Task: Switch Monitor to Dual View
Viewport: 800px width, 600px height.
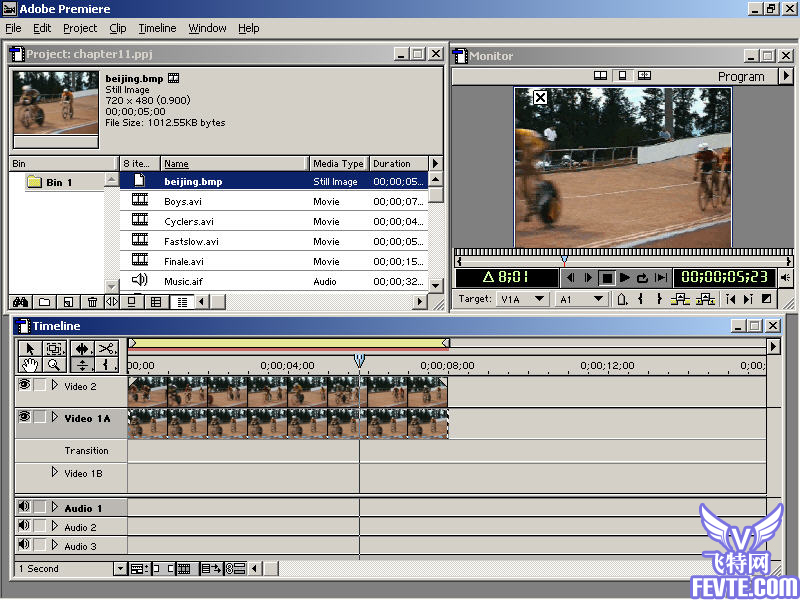Action: coord(601,76)
